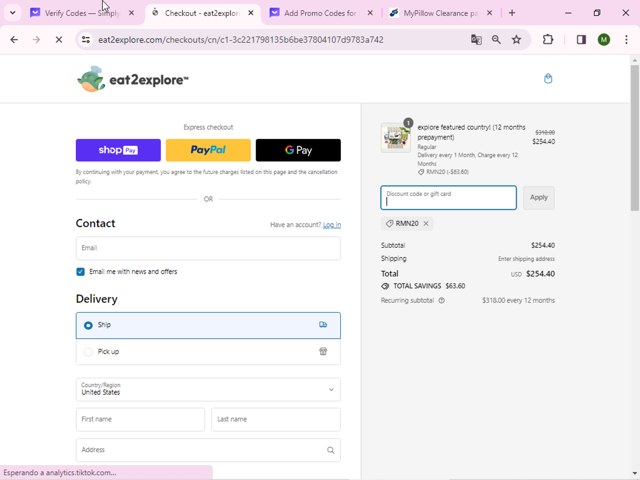Click the store pickup icon
Image resolution: width=640 pixels, height=480 pixels.
(x=323, y=351)
